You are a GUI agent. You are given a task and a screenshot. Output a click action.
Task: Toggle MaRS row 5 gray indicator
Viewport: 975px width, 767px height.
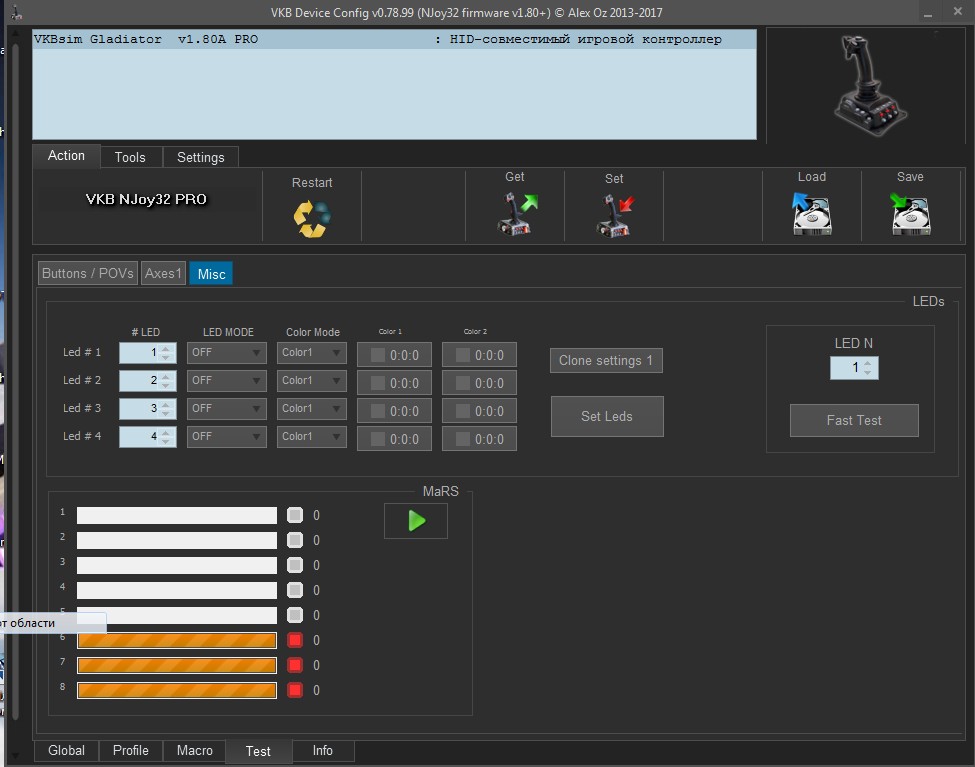click(x=295, y=615)
